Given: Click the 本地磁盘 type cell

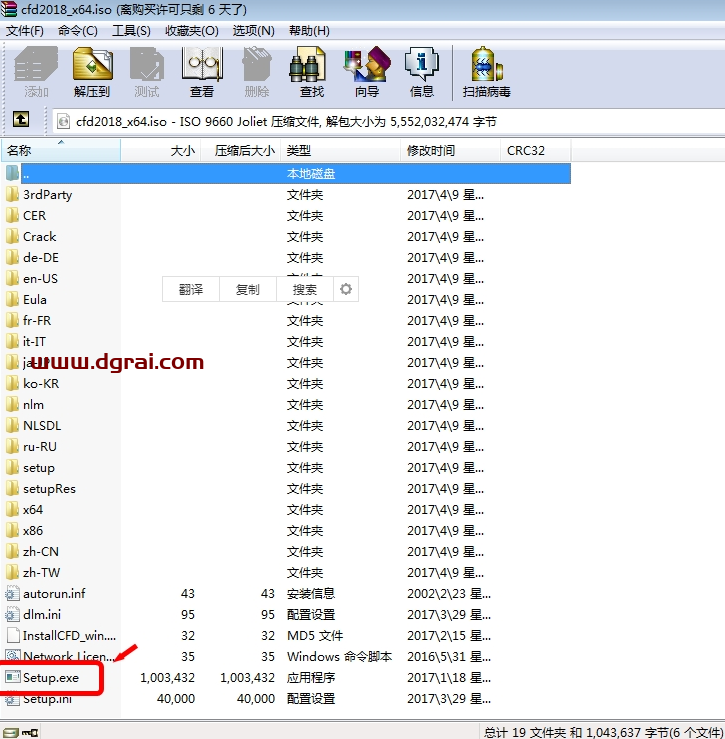Looking at the screenshot, I should point(311,173).
